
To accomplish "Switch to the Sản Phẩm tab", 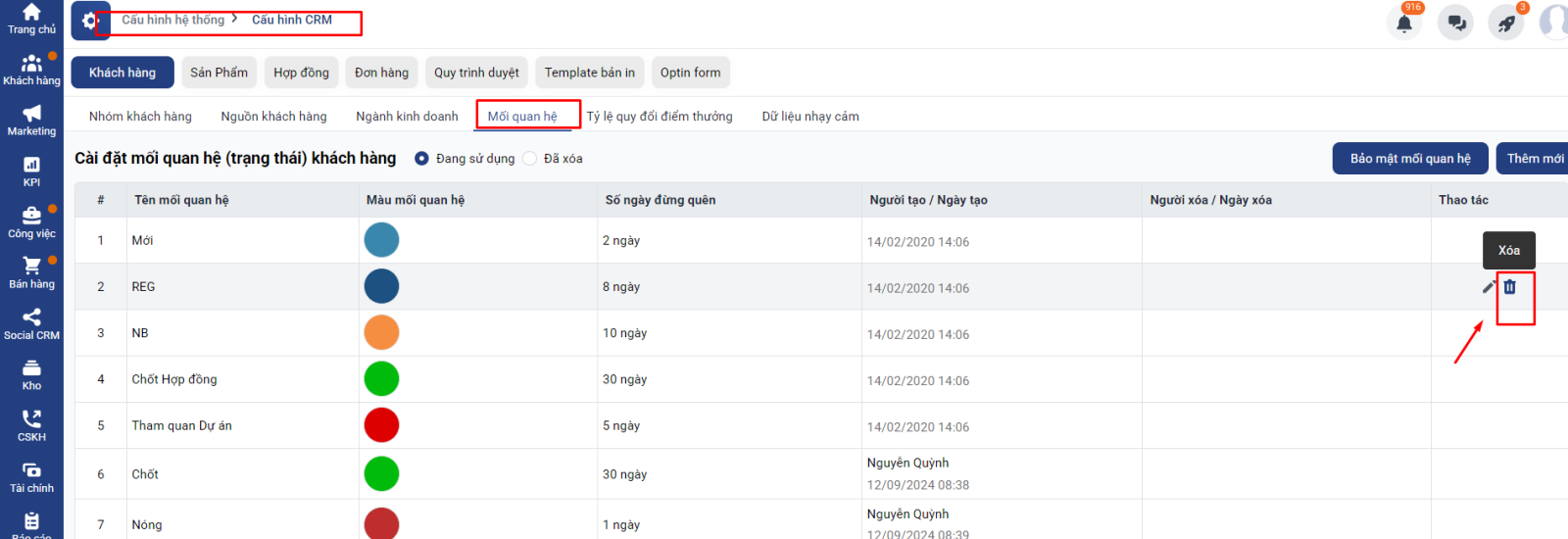I will 219,73.
